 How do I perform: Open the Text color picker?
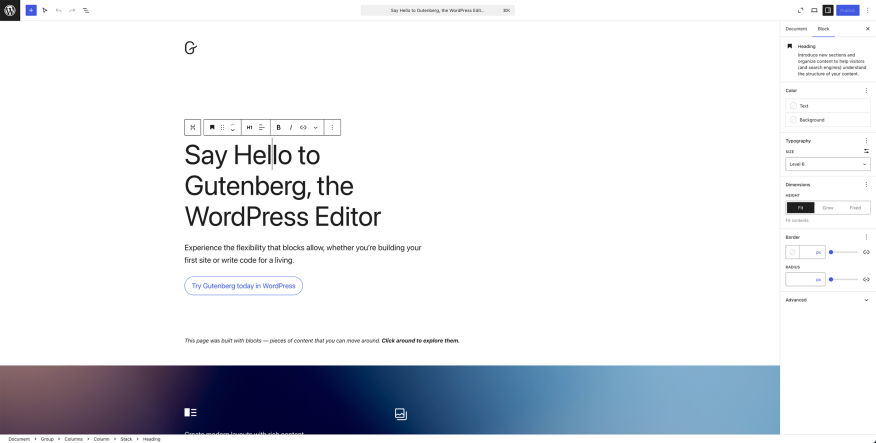[x=828, y=106]
